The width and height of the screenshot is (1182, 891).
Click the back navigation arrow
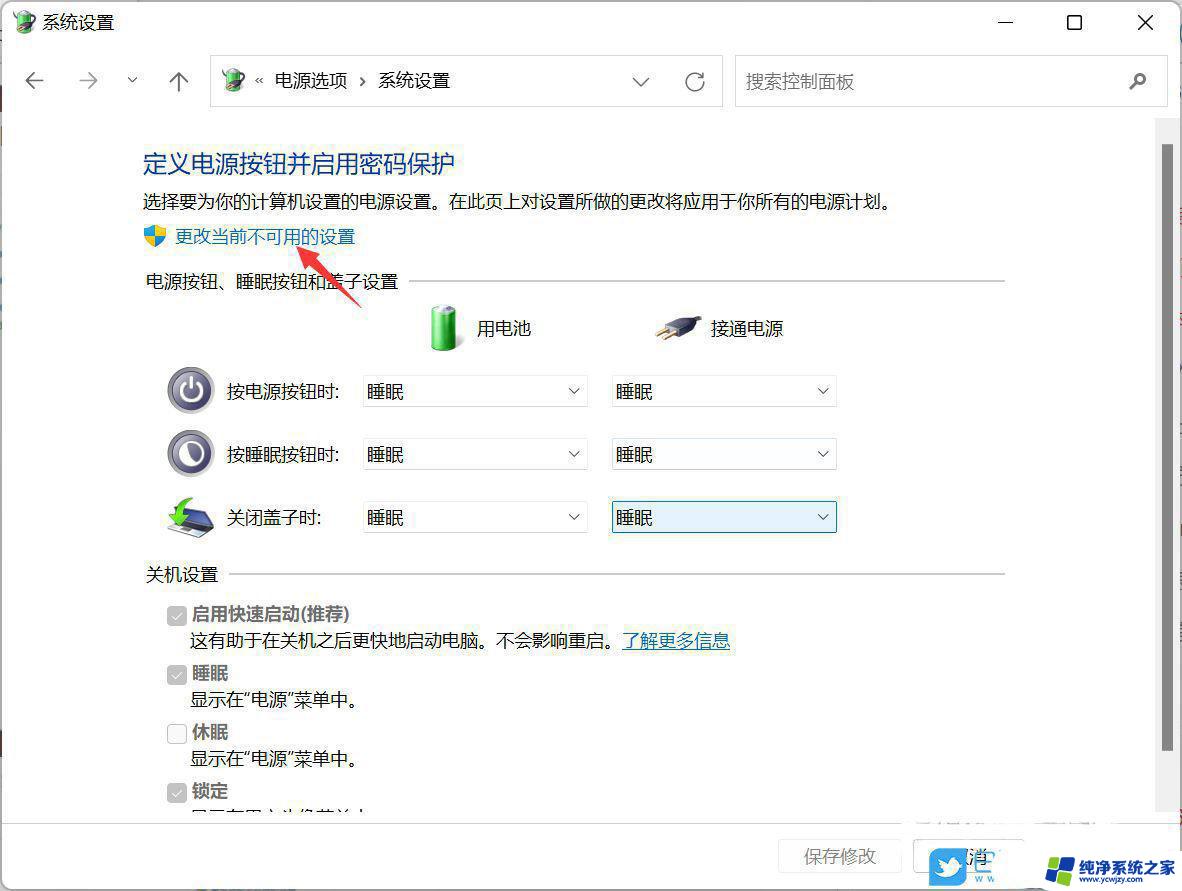pyautogui.click(x=35, y=81)
